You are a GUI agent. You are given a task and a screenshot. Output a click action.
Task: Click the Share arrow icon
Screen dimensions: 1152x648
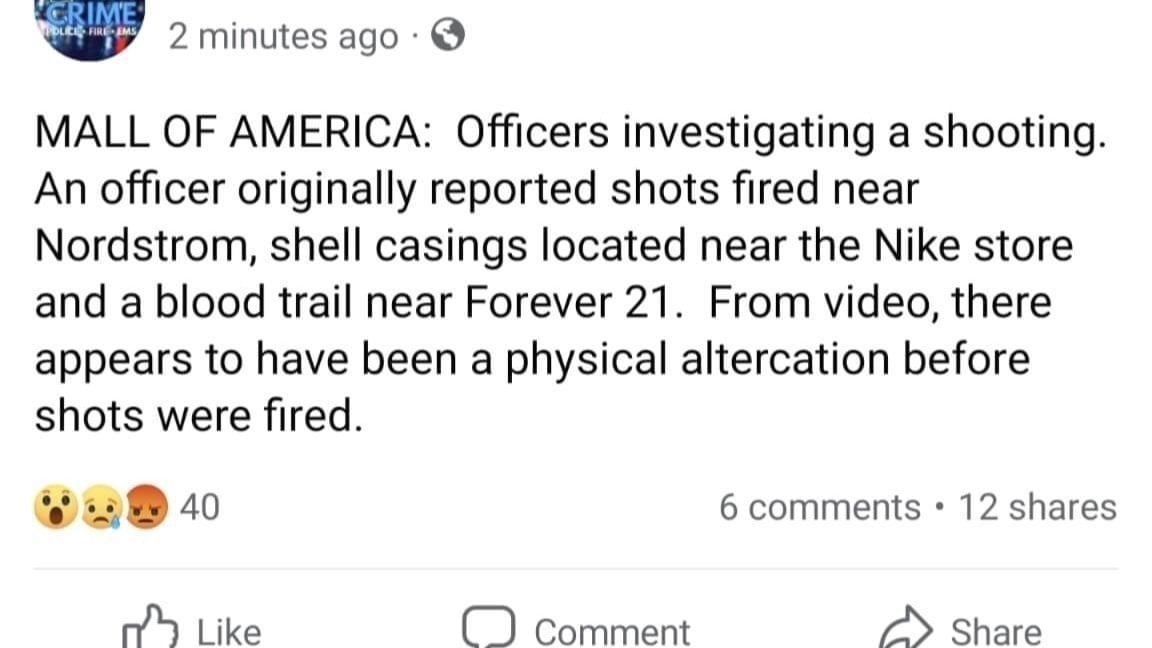pos(908,629)
